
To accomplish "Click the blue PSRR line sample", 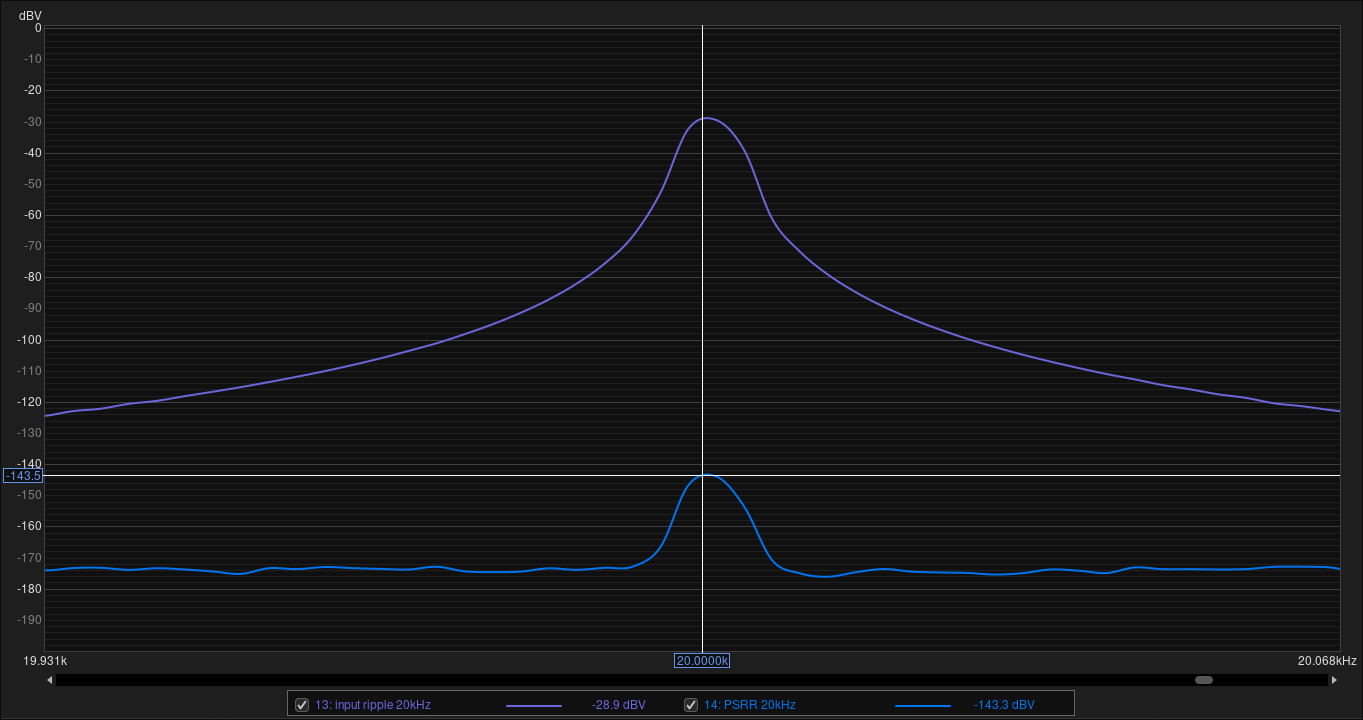I will (x=922, y=706).
